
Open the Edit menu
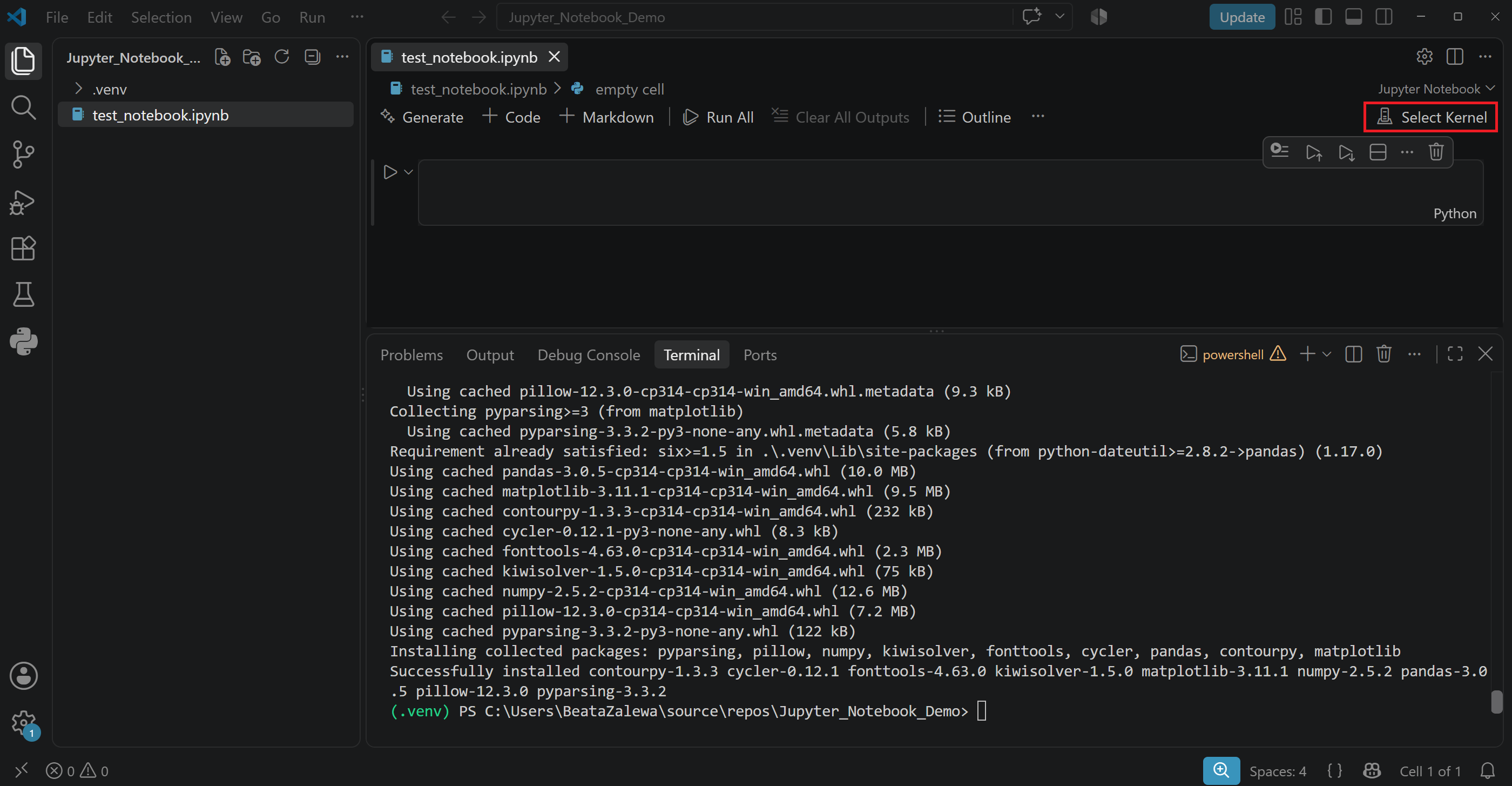coord(100,18)
